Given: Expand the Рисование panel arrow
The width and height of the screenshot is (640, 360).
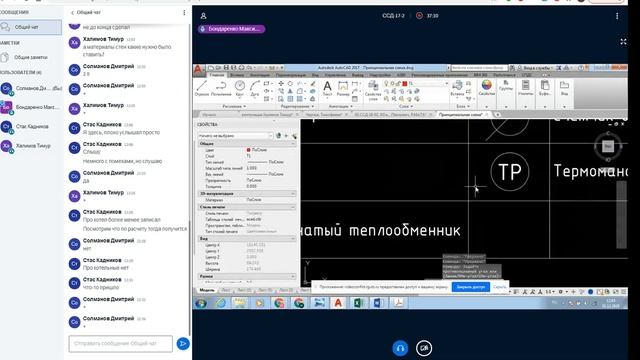Looking at the screenshot, I should pos(244,107).
